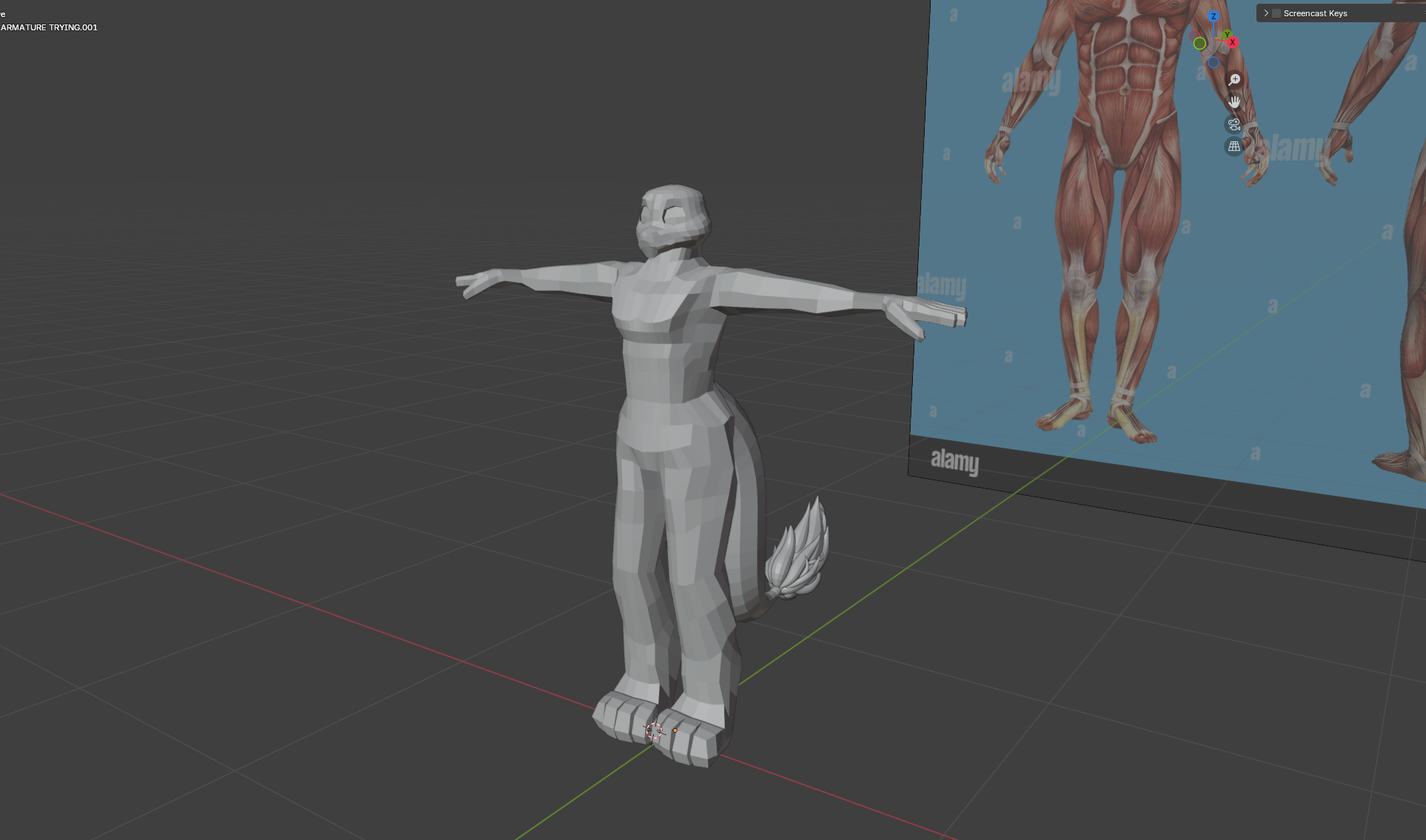Click the ARMATURE TRYING.001 status text
1426x840 pixels.
pyautogui.click(x=49, y=27)
